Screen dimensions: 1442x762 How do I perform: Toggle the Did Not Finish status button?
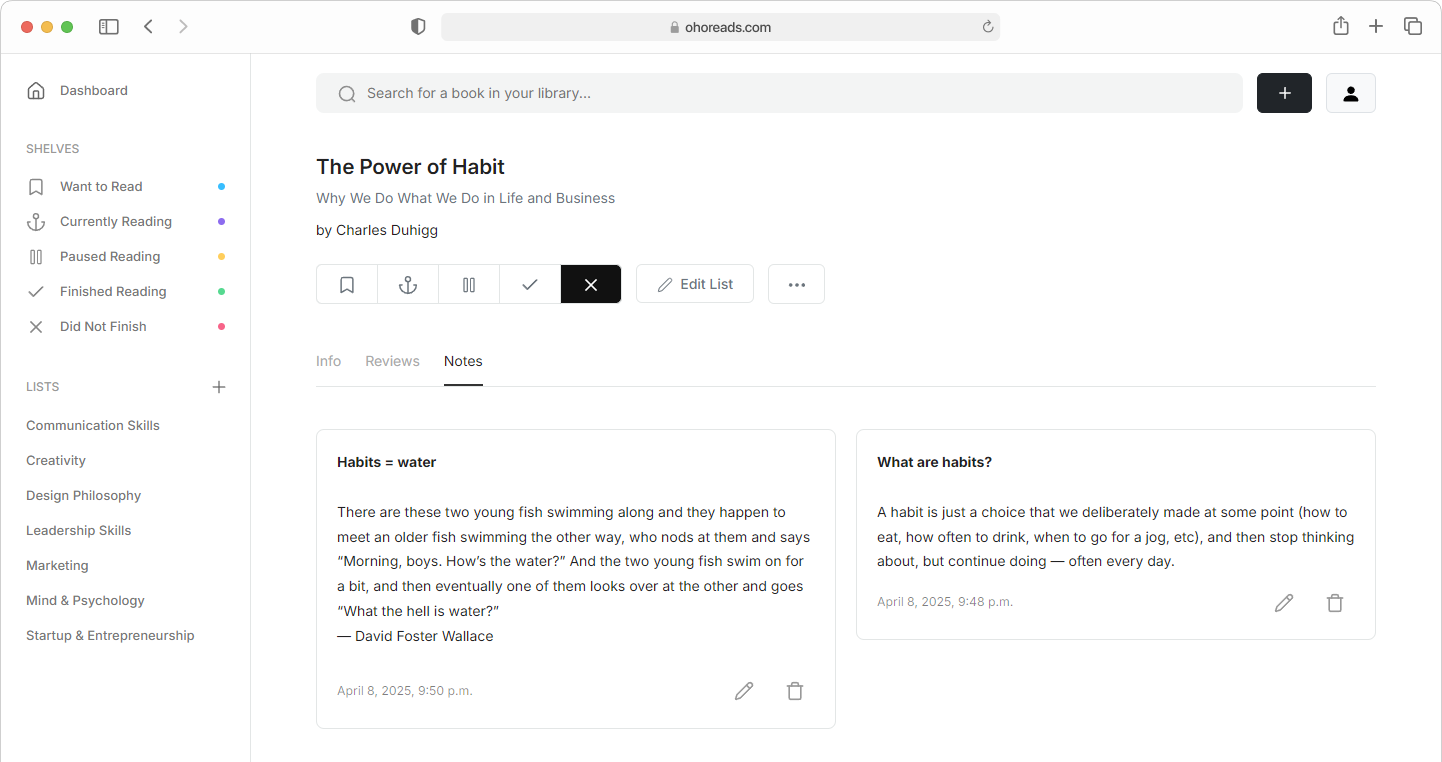click(591, 284)
